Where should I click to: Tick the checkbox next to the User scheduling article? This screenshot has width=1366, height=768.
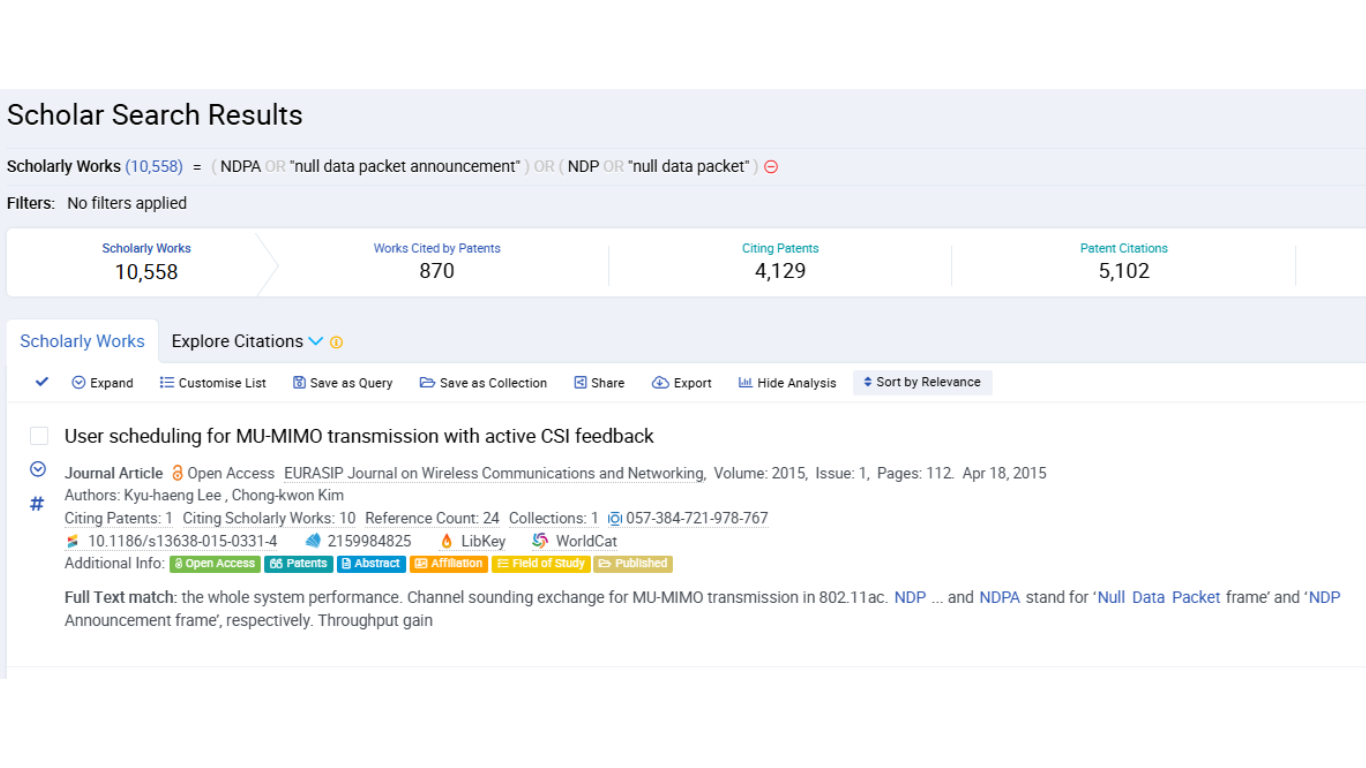point(39,436)
